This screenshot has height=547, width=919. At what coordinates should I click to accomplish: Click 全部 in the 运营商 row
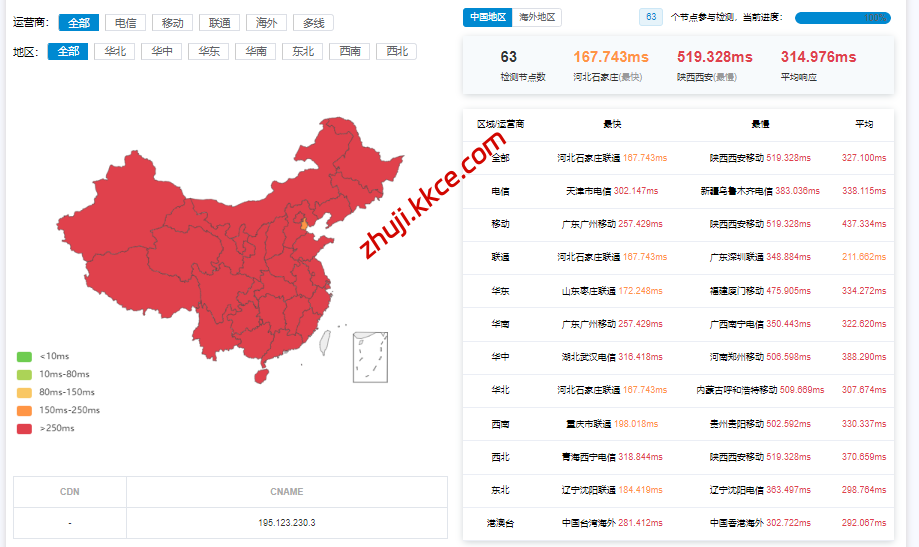coord(78,23)
